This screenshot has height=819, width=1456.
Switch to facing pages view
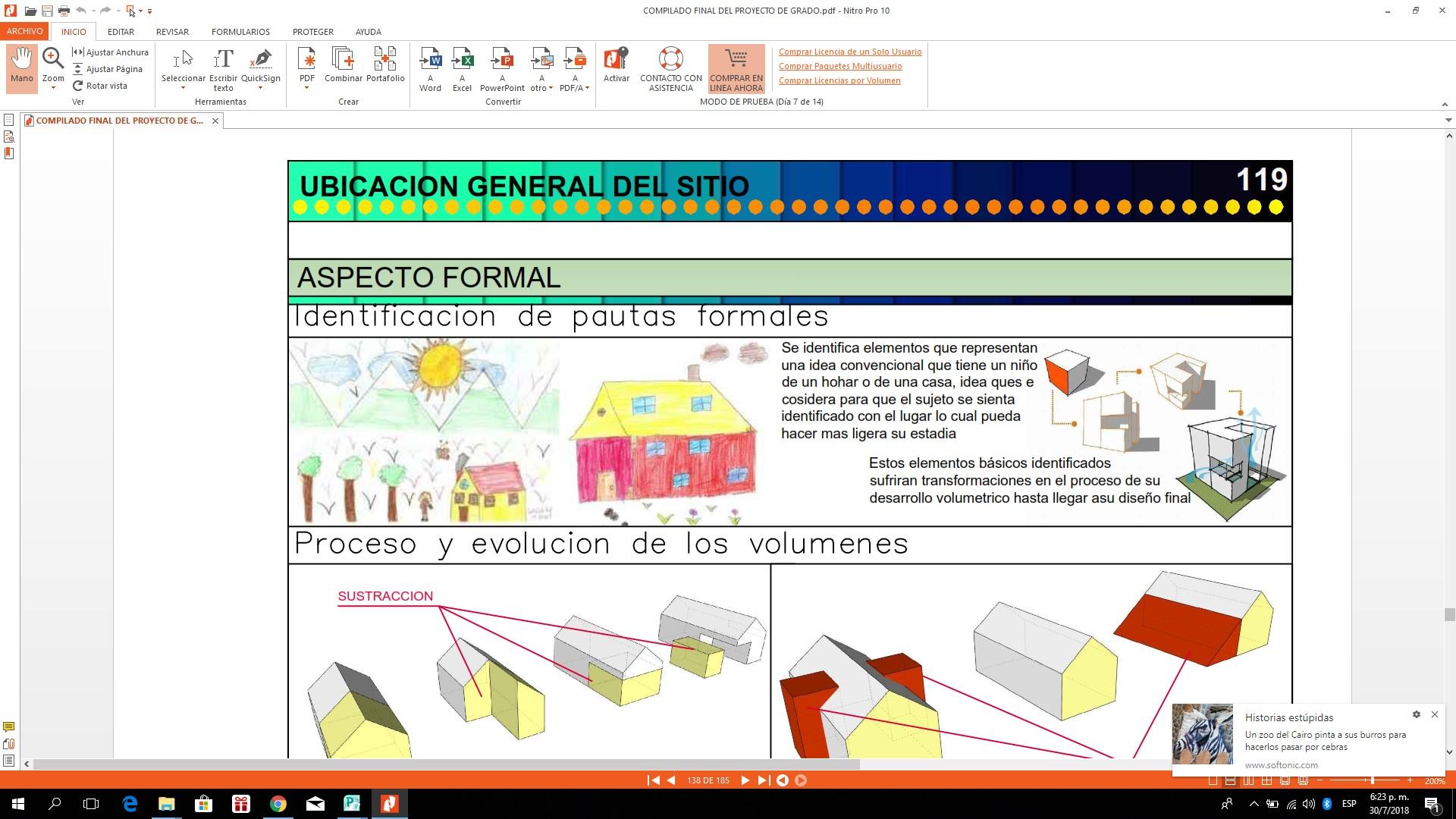tap(1248, 780)
